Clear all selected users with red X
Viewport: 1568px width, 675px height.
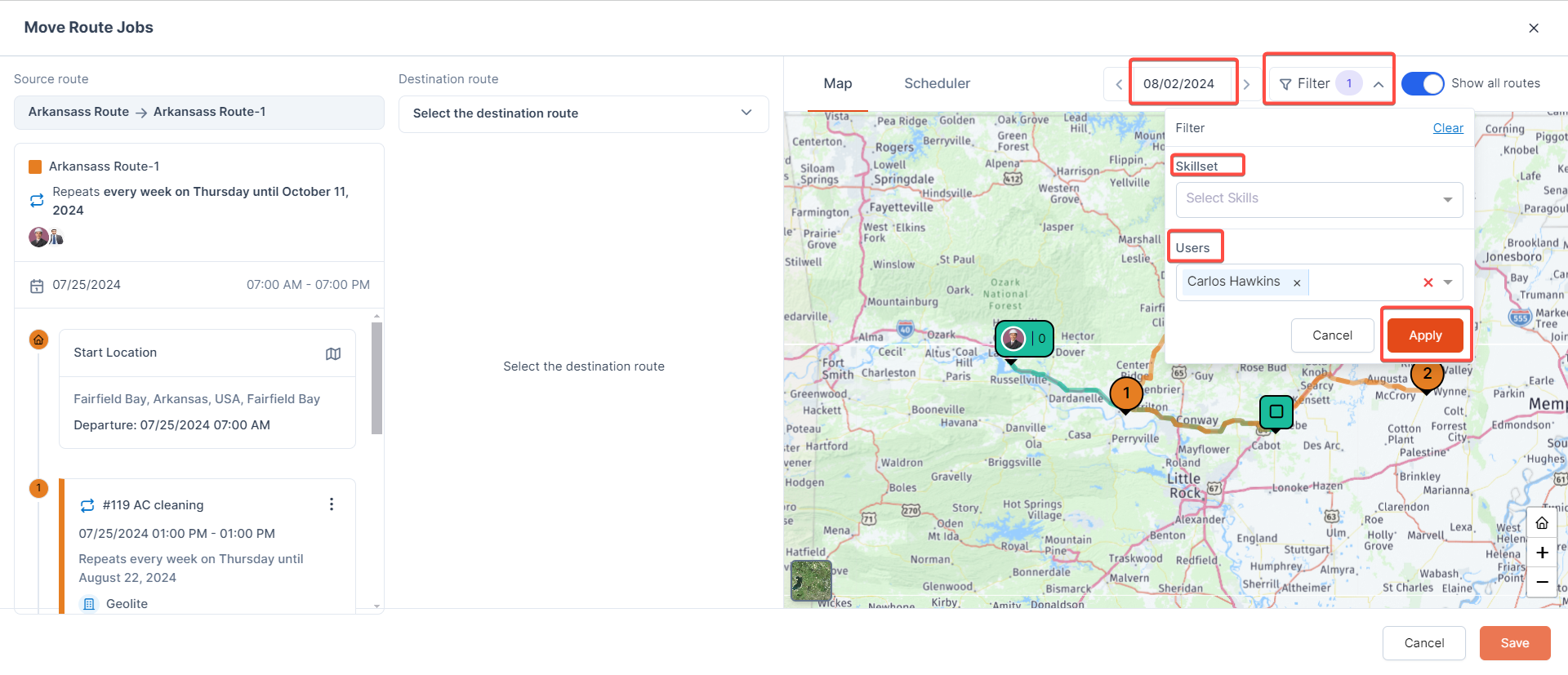coord(1428,282)
